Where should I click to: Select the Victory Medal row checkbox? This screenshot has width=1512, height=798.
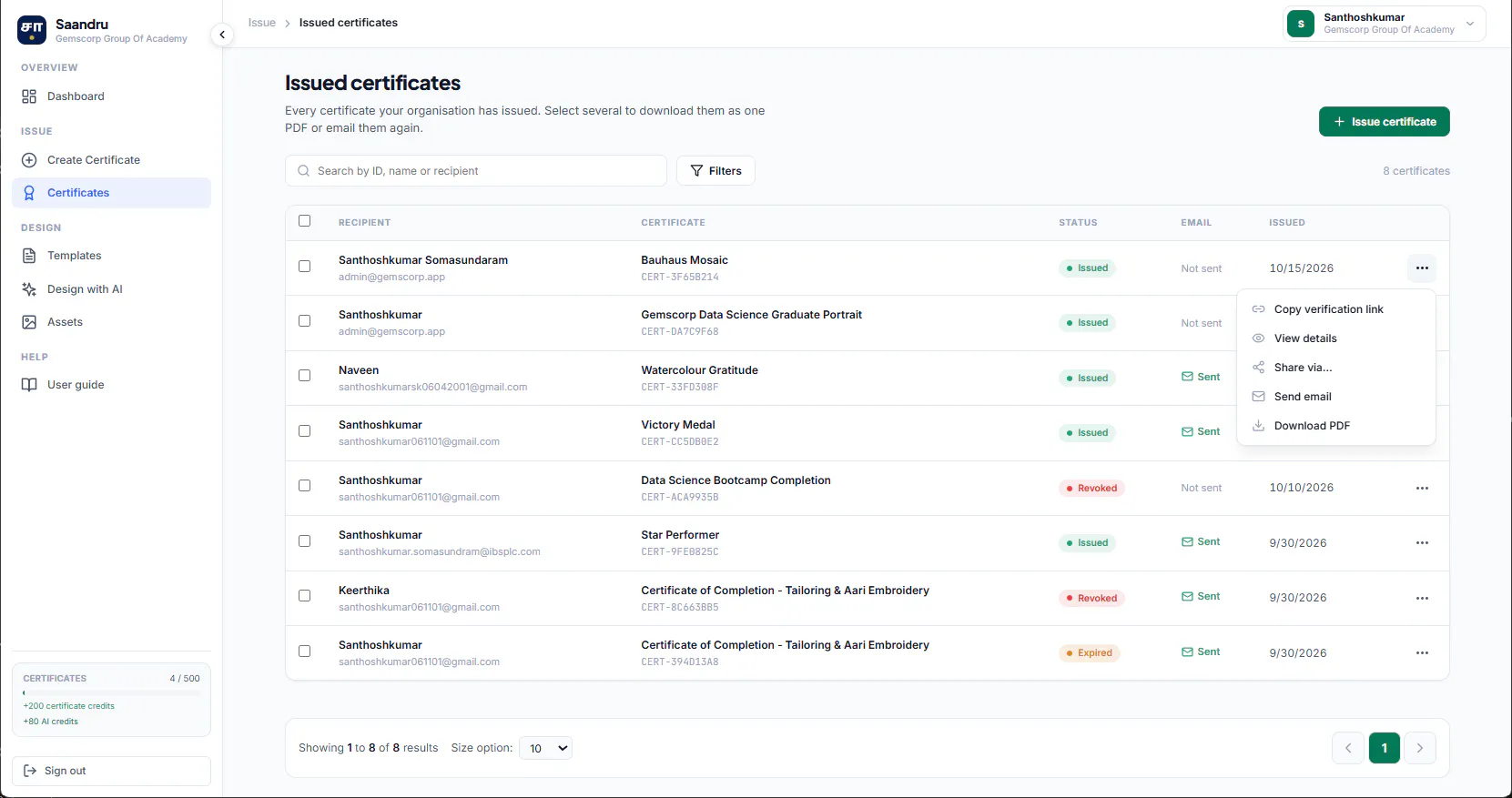[305, 431]
